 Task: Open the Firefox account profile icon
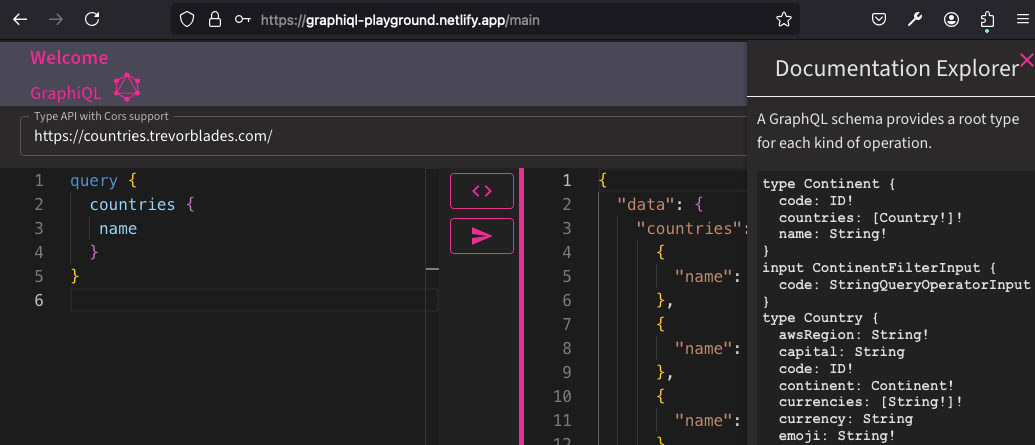pyautogui.click(x=952, y=19)
